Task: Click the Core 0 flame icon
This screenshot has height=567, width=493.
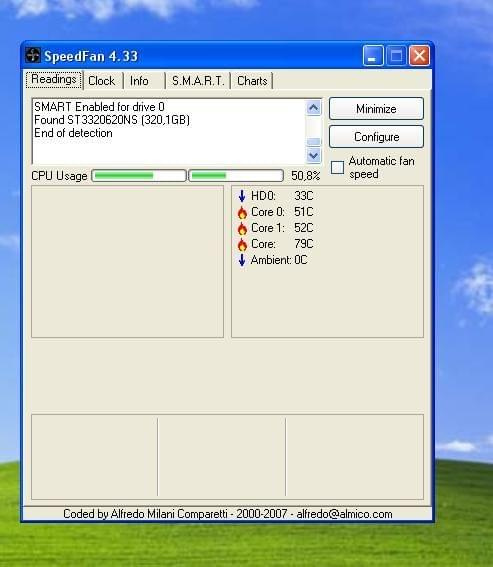Action: point(242,212)
